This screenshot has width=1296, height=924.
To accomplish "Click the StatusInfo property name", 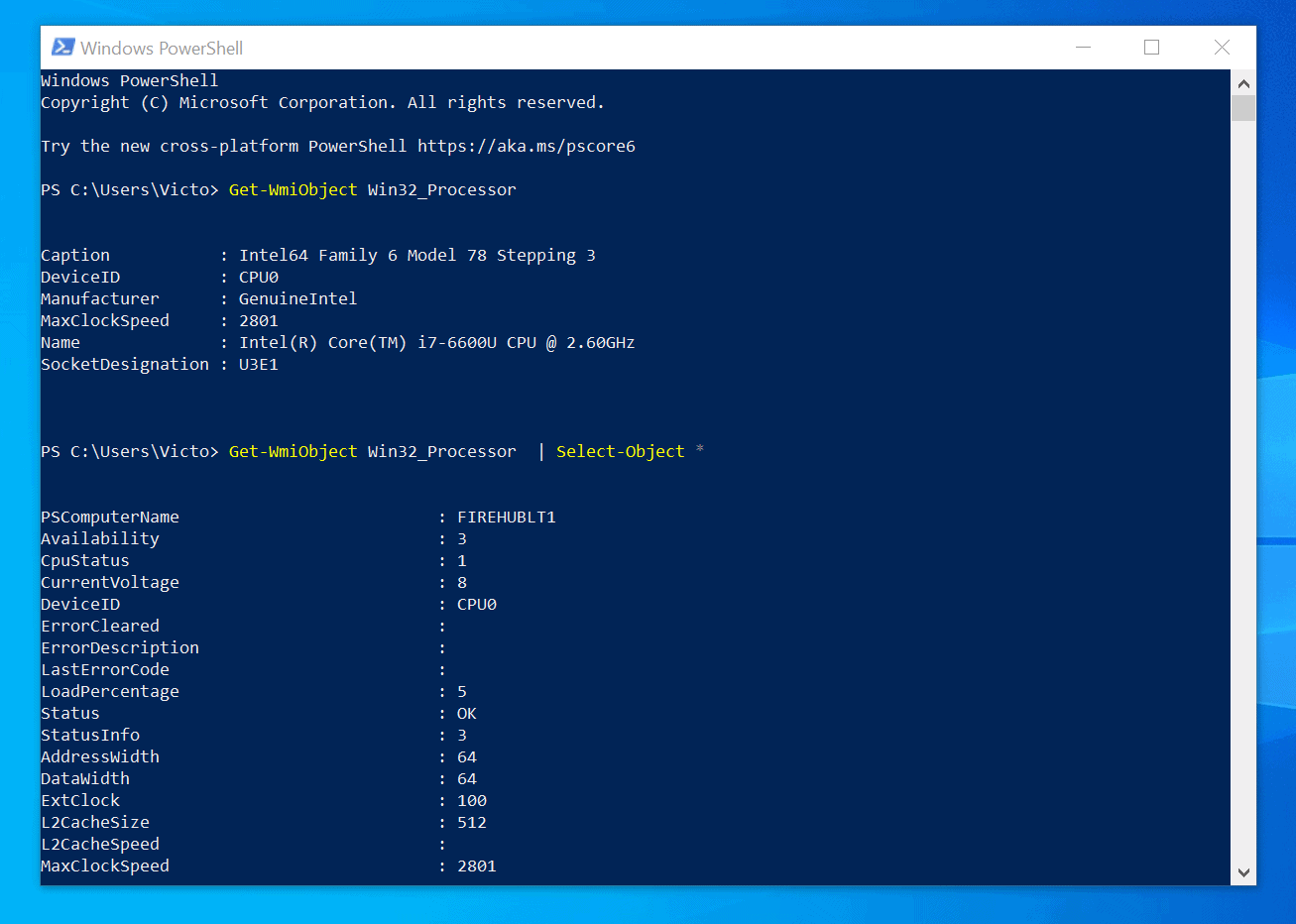I will pos(90,736).
